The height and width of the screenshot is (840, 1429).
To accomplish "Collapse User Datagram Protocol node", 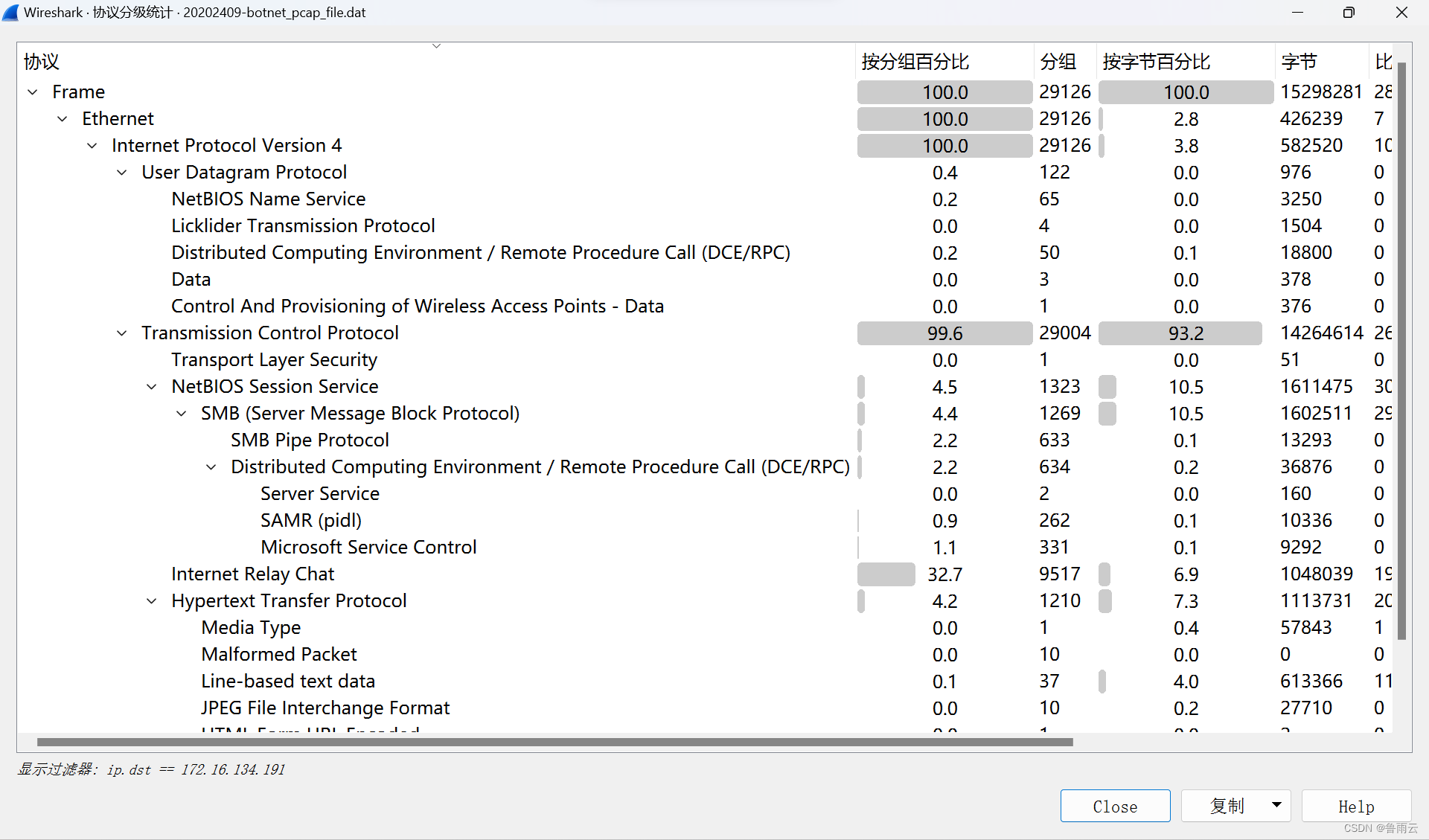I will (122, 173).
